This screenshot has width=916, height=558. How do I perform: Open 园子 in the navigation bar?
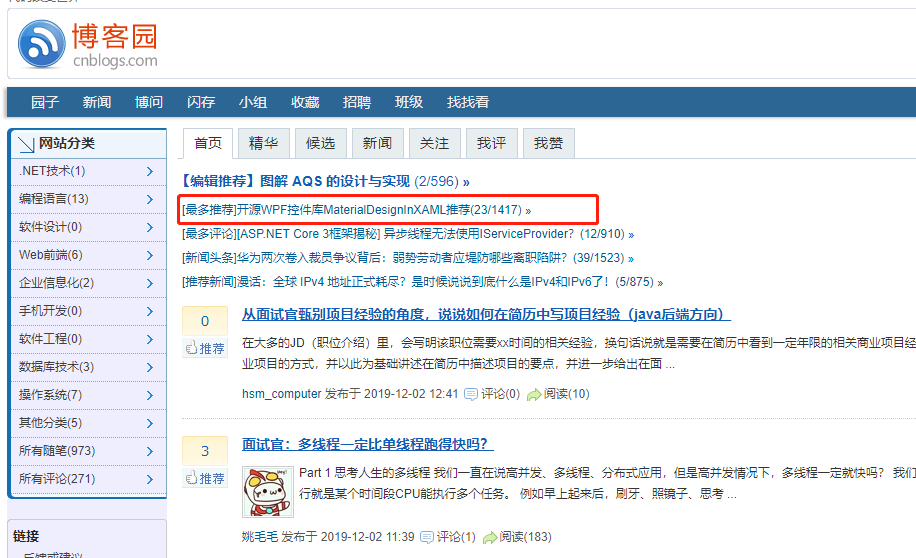pos(45,102)
